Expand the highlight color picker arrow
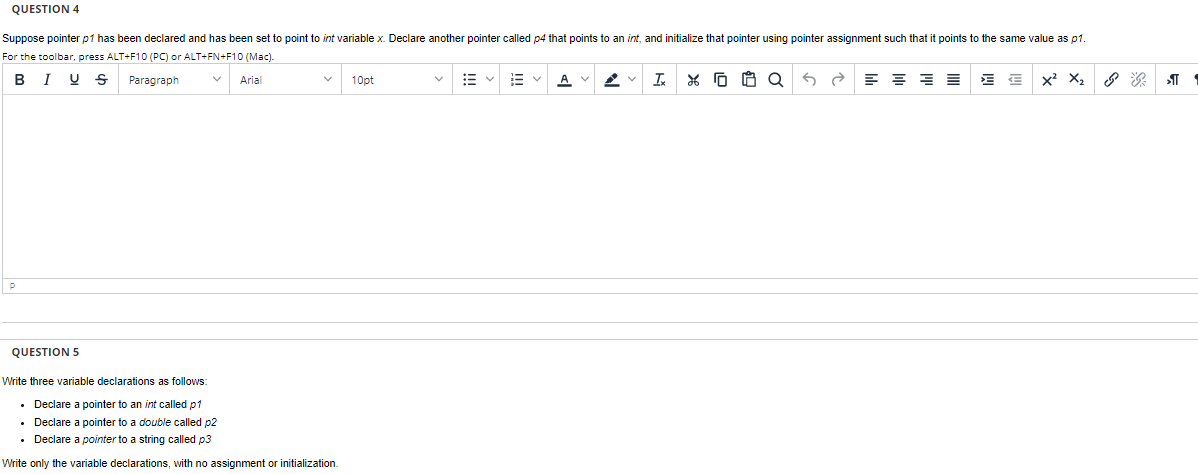 (632, 80)
